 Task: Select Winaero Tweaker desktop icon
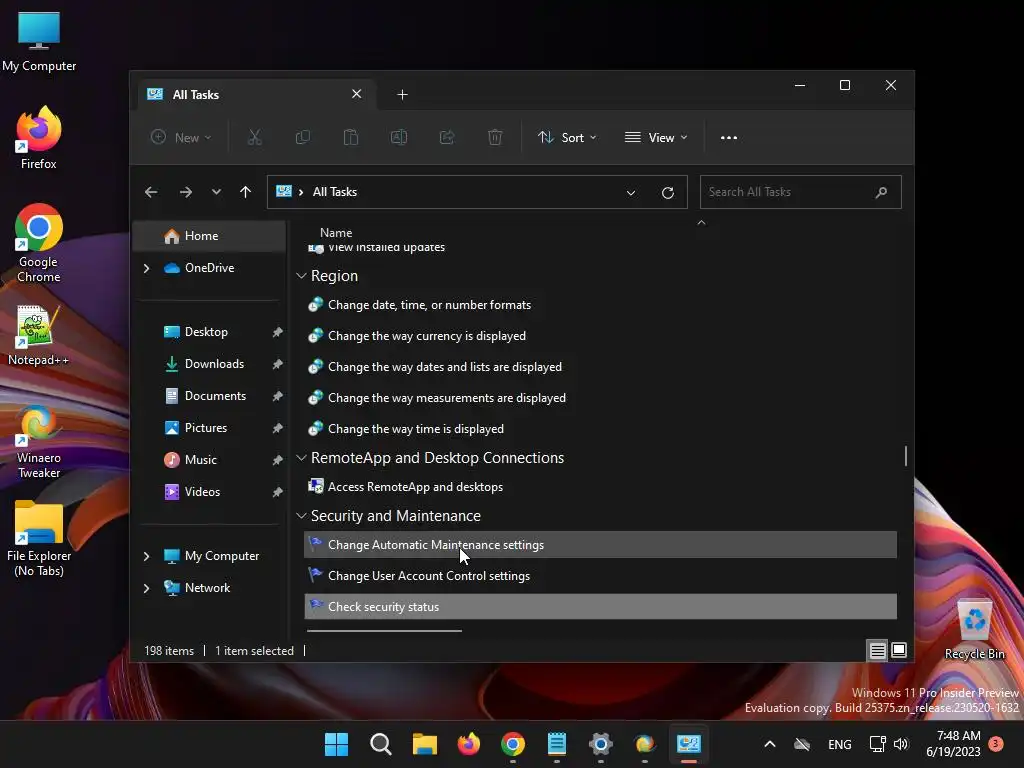click(39, 443)
